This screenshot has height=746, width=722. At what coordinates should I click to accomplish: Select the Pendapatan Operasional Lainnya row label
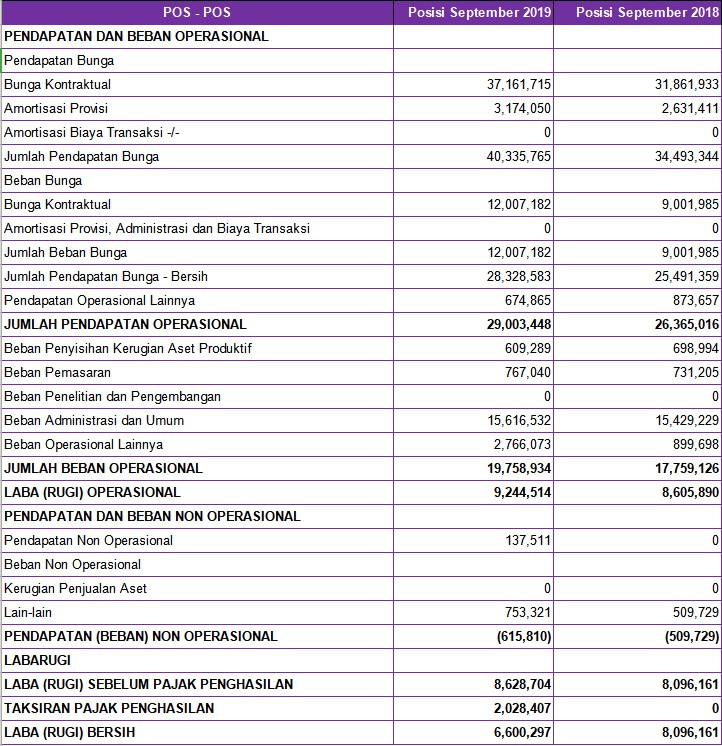tap(99, 300)
